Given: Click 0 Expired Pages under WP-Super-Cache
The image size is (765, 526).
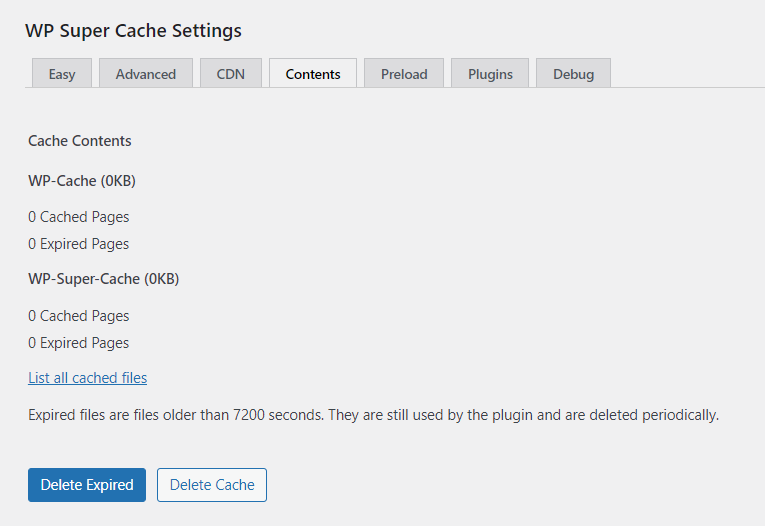Looking at the screenshot, I should 78,343.
